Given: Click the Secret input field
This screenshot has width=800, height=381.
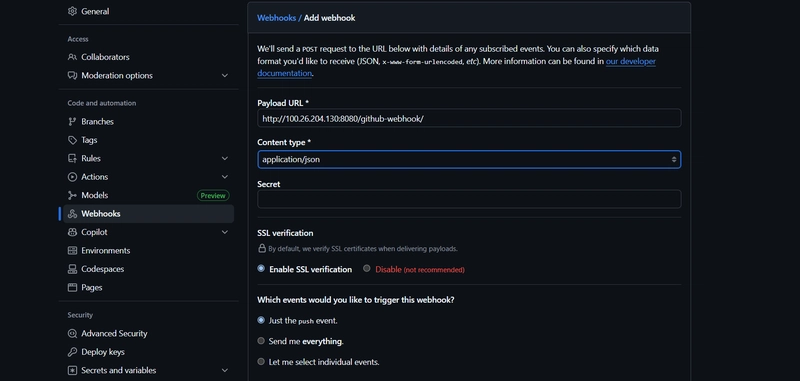Looking at the screenshot, I should [x=469, y=199].
